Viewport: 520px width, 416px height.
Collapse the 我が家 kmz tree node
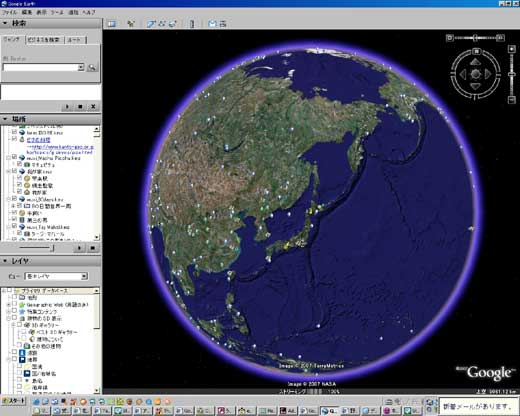pyautogui.click(x=9, y=171)
